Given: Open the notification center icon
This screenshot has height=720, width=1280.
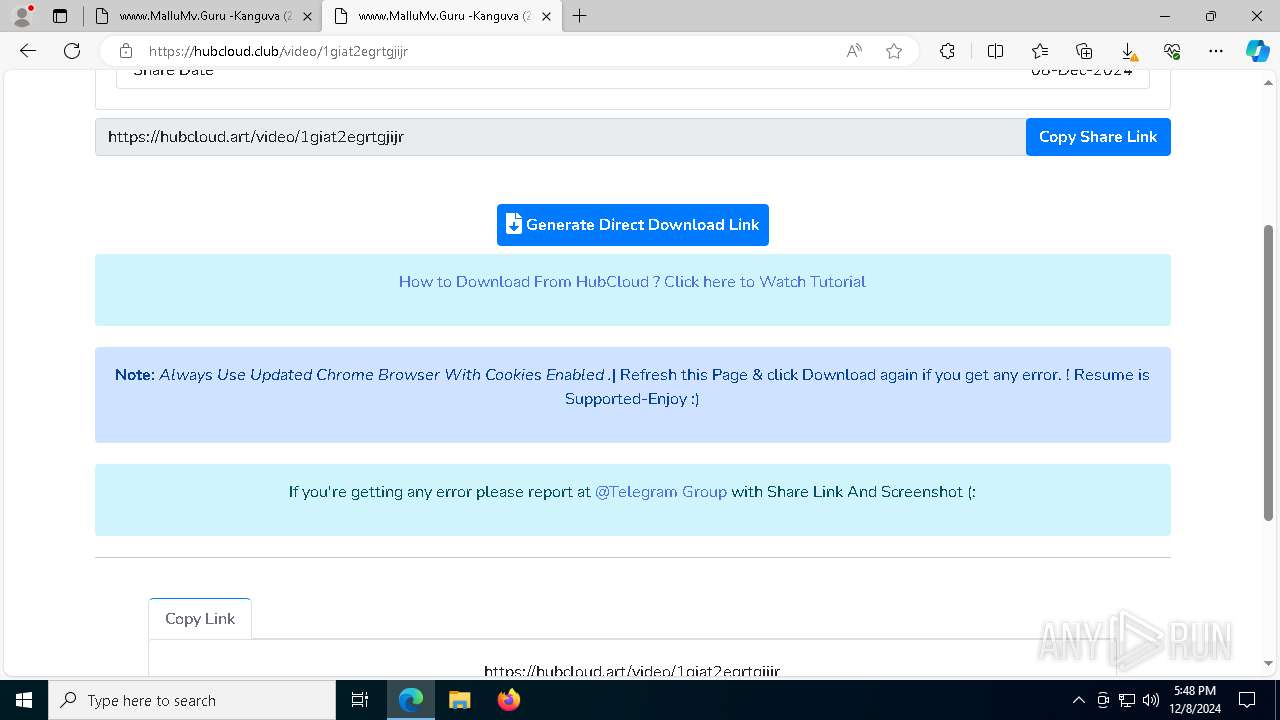Looking at the screenshot, I should coord(1247,700).
